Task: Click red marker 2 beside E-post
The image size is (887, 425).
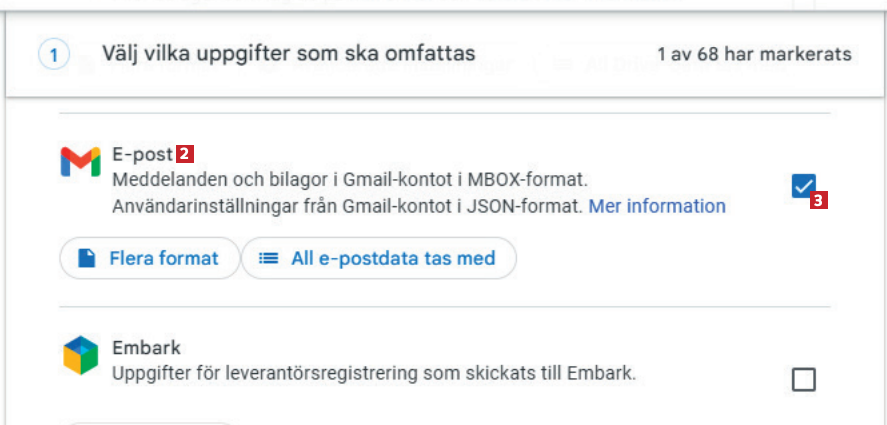Action: (184, 154)
